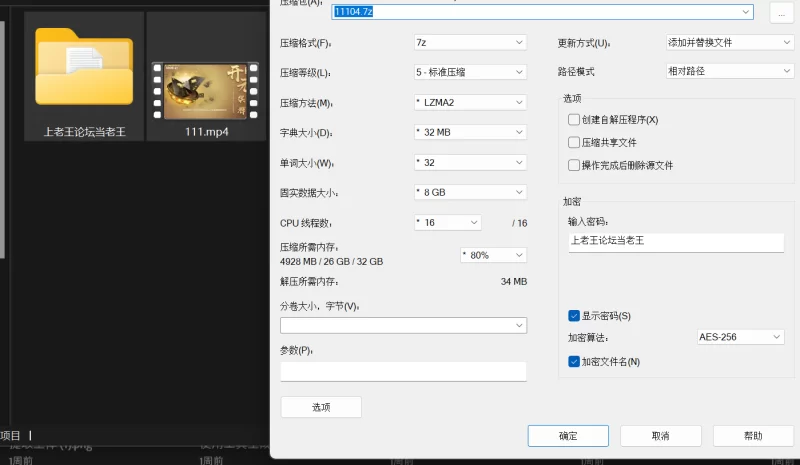Confirm with the 确定 button
The height and width of the screenshot is (465, 800).
568,436
